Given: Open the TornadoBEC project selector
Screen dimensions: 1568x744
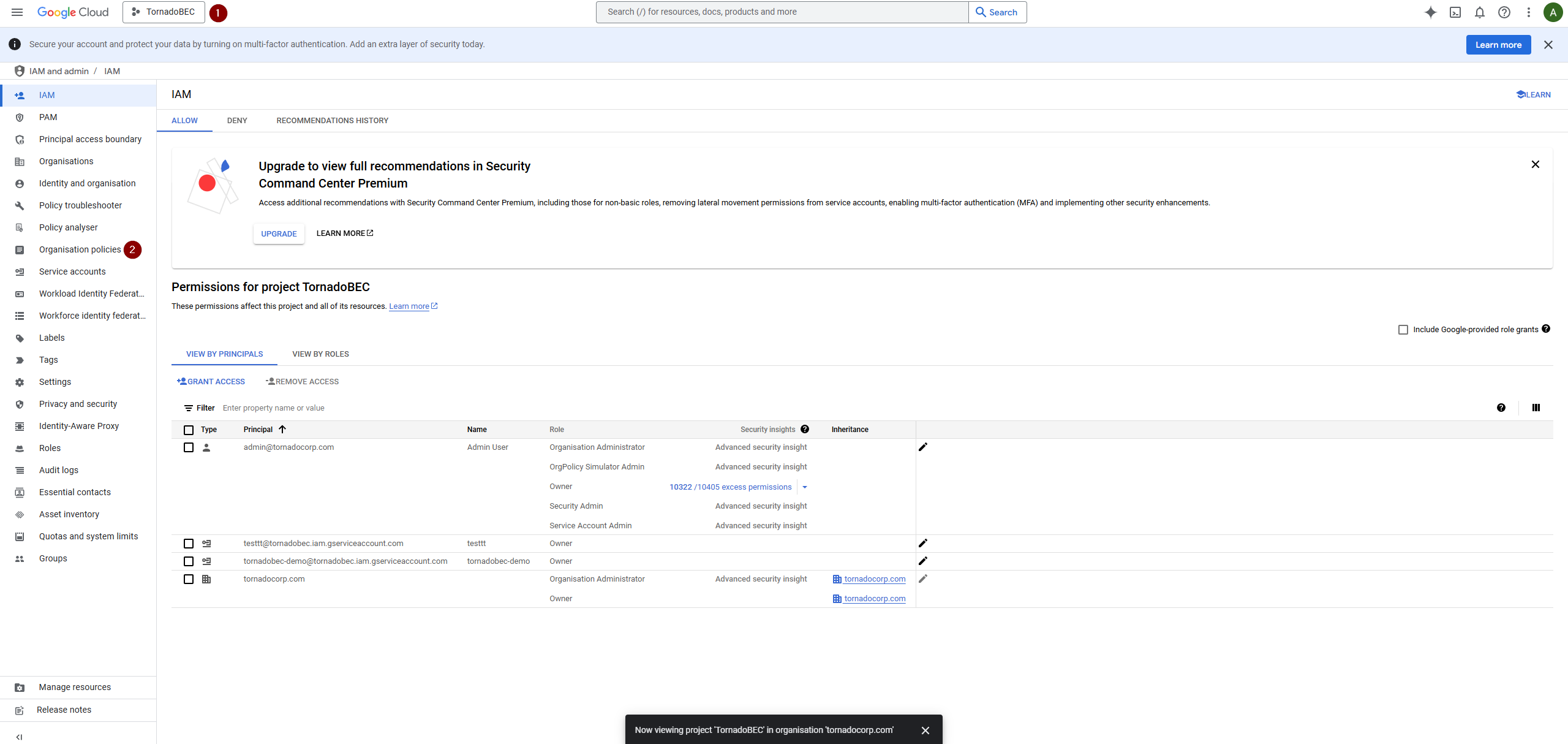Looking at the screenshot, I should coord(164,12).
